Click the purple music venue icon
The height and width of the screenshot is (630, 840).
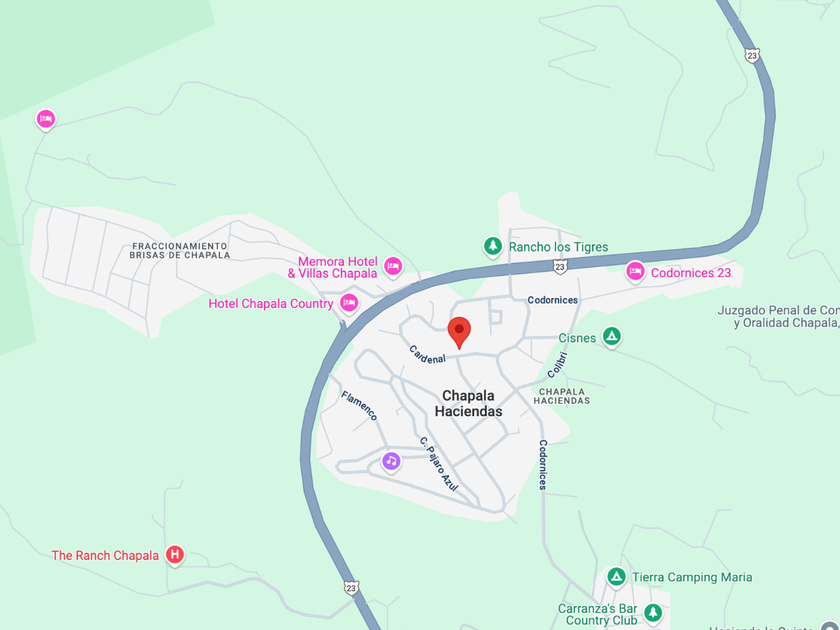[x=391, y=461]
